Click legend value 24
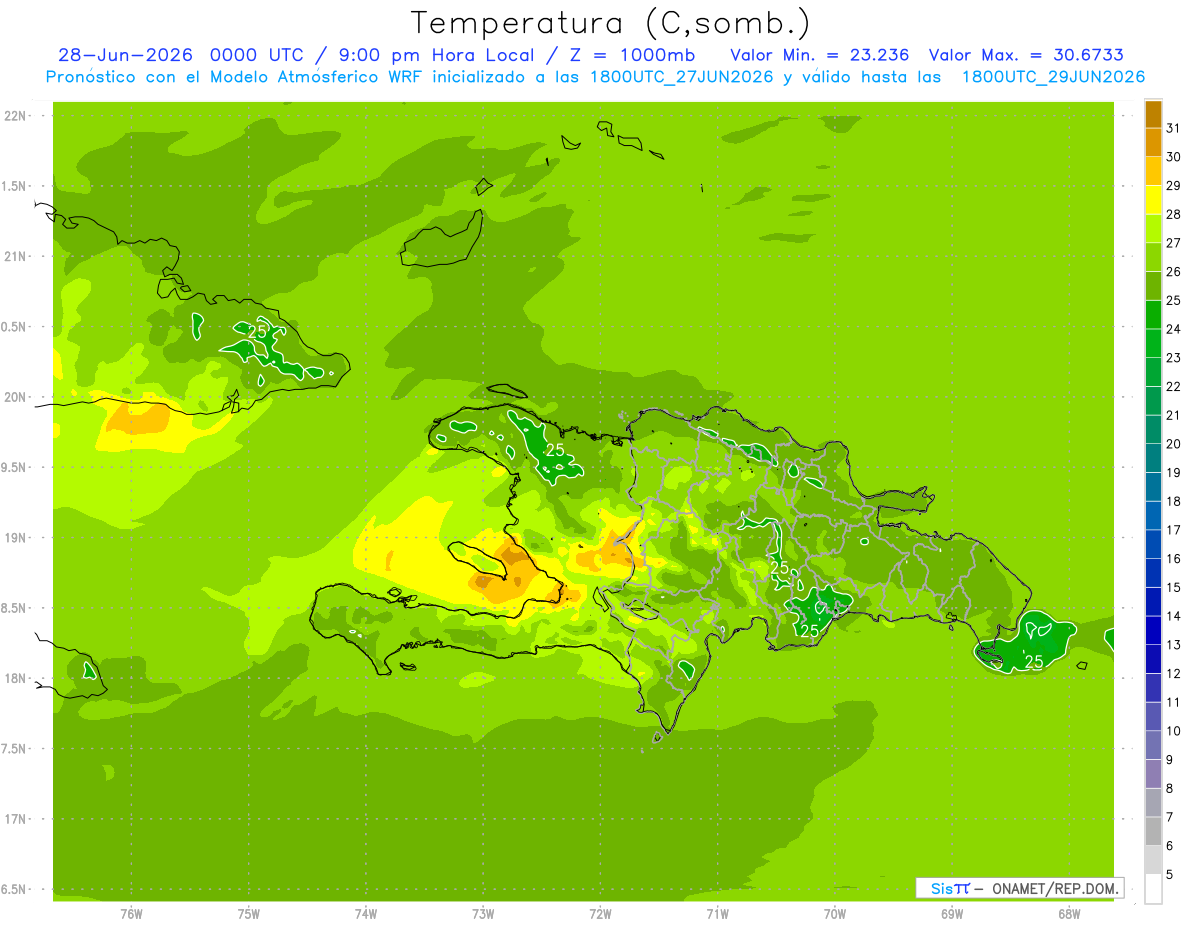1200x927 pixels. click(x=1173, y=329)
